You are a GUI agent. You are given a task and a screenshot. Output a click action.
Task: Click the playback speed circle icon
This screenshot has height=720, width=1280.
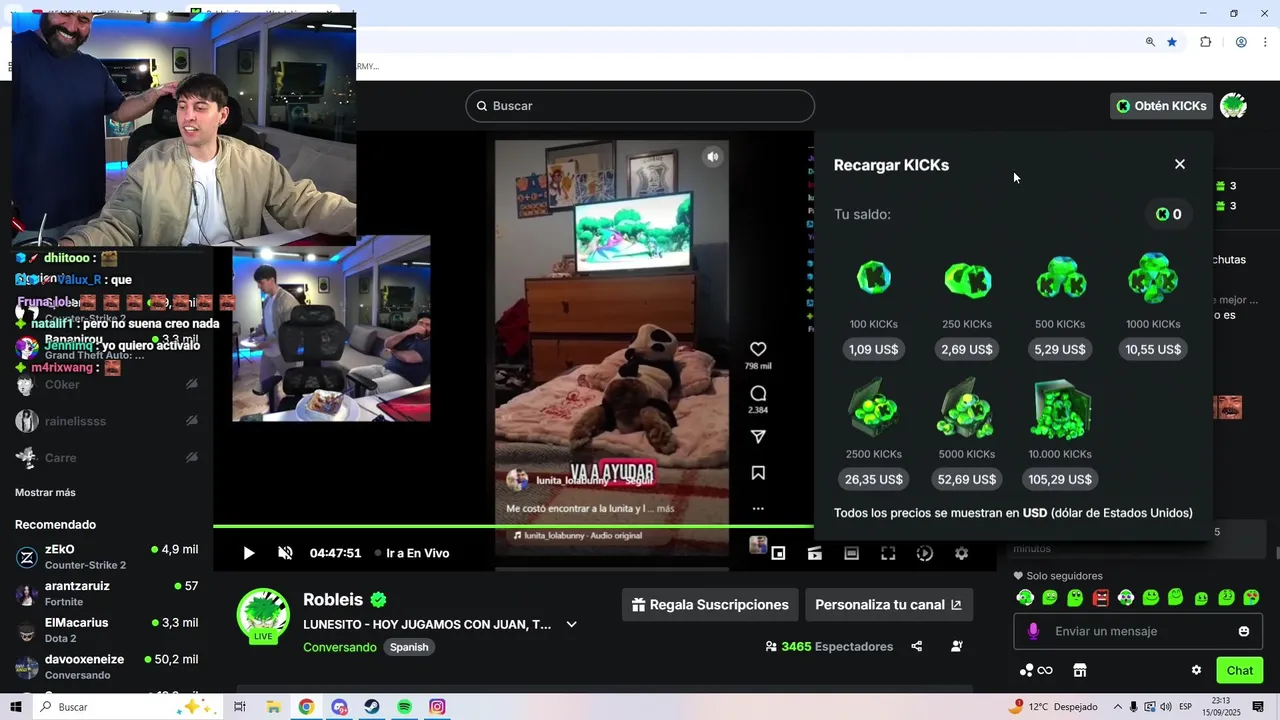click(925, 553)
